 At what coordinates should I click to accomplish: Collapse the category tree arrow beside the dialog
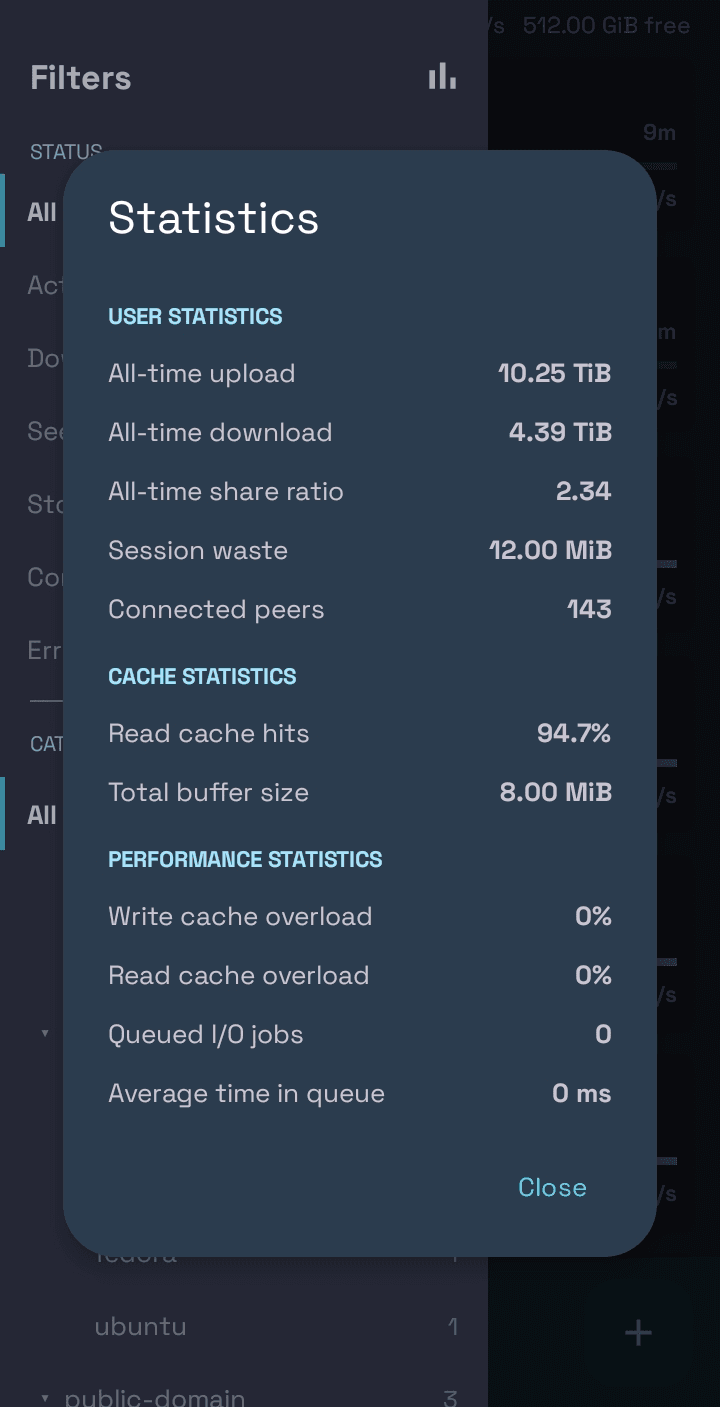pos(45,1033)
